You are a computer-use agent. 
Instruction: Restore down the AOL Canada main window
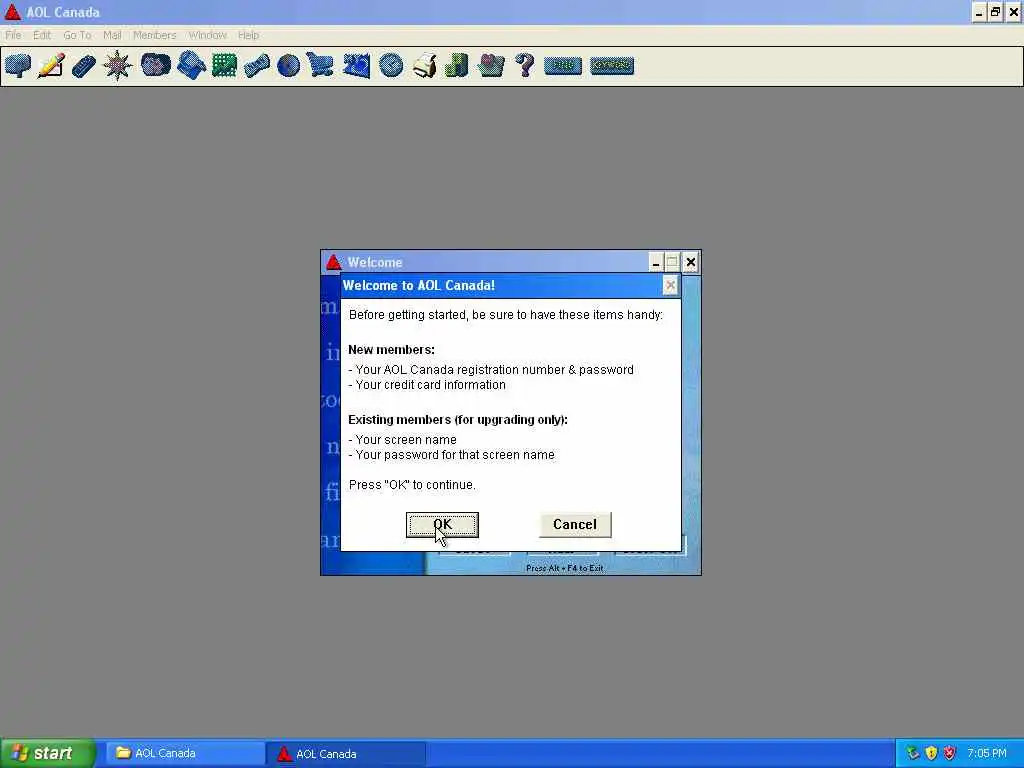tap(995, 12)
